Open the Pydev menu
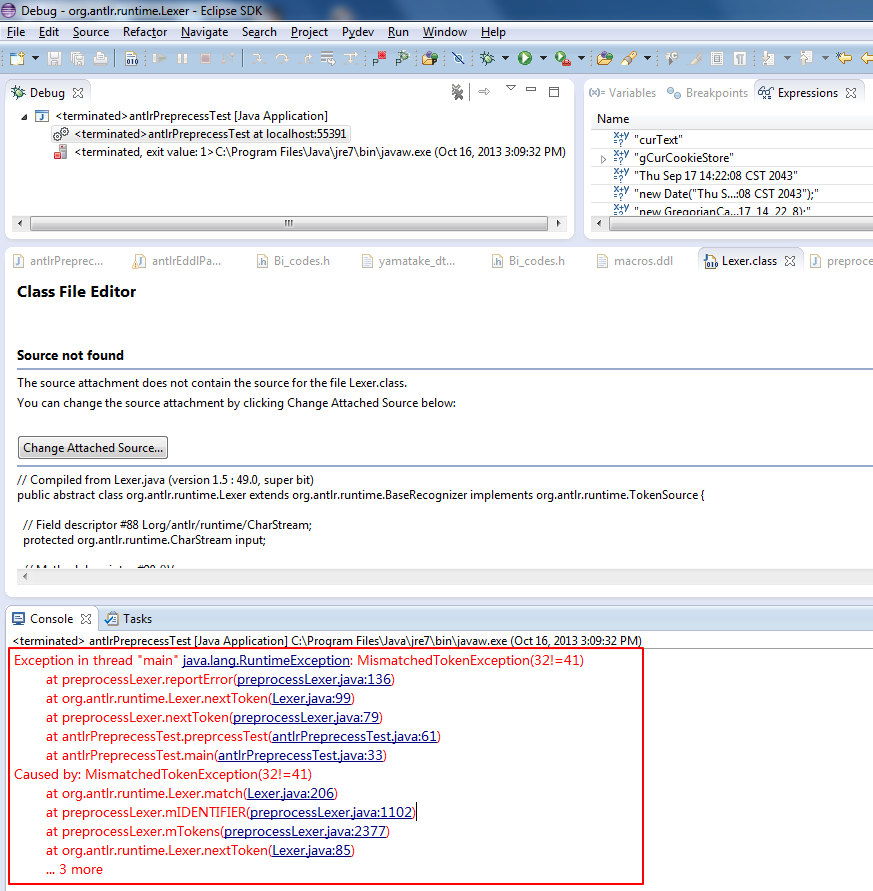The image size is (873, 891). coord(358,32)
